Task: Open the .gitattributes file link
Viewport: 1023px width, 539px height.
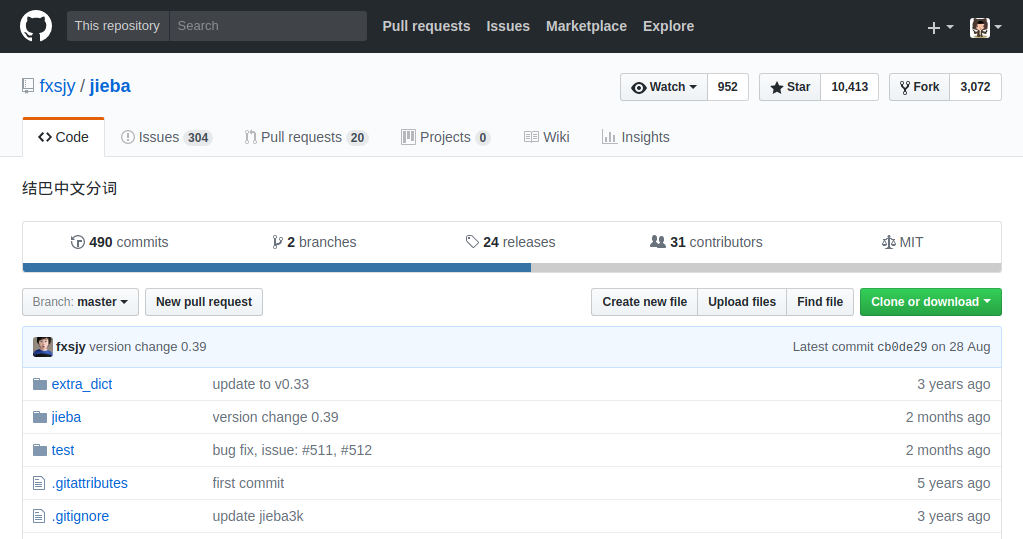Action: click(89, 484)
